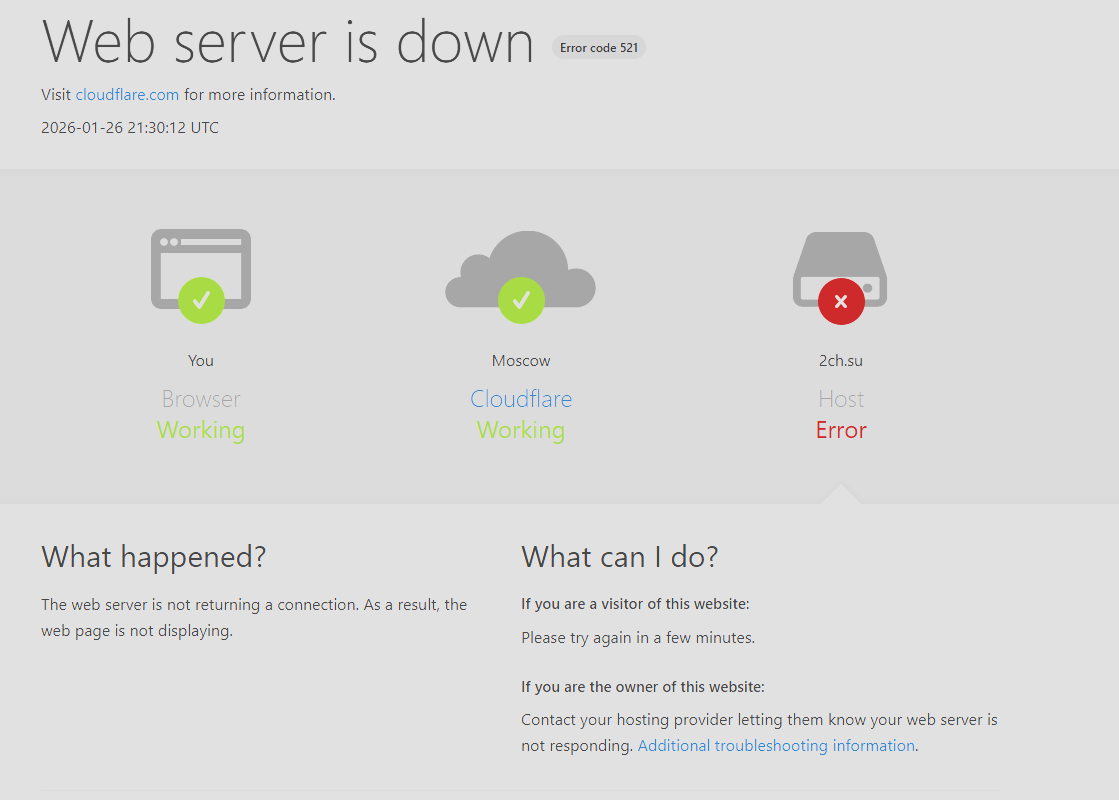Click the Moscow location label
The height and width of the screenshot is (800, 1119).
click(521, 361)
